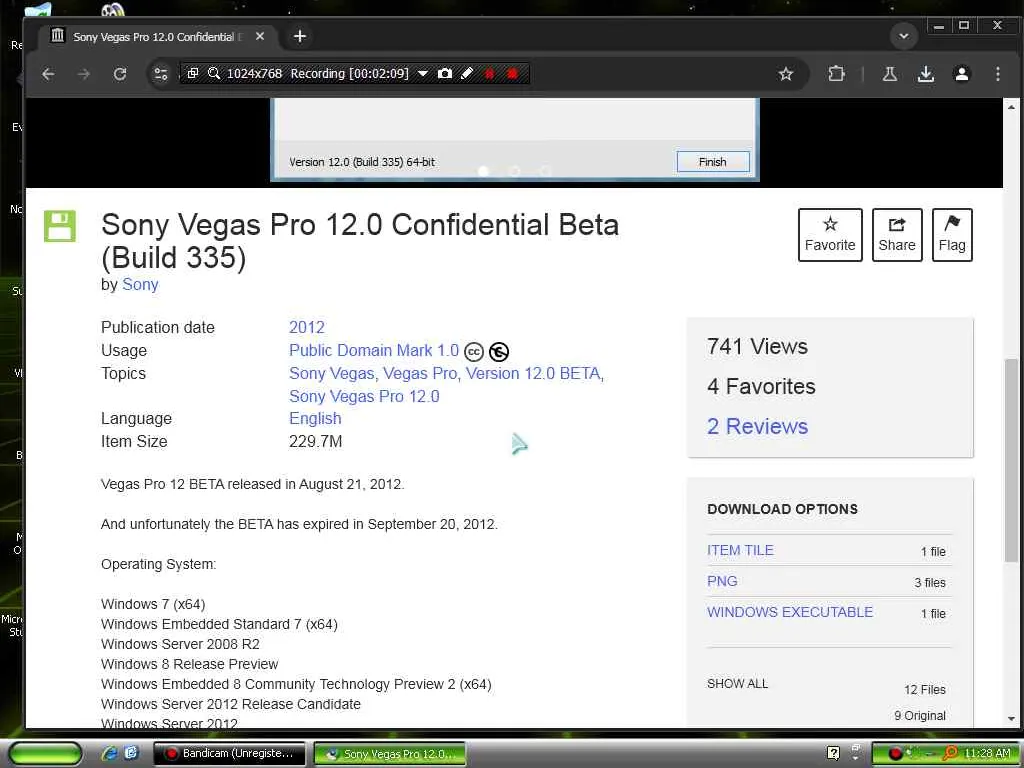Screen dimensions: 1024x768
Task: Open the browser profile icon
Action: pyautogui.click(x=961, y=74)
